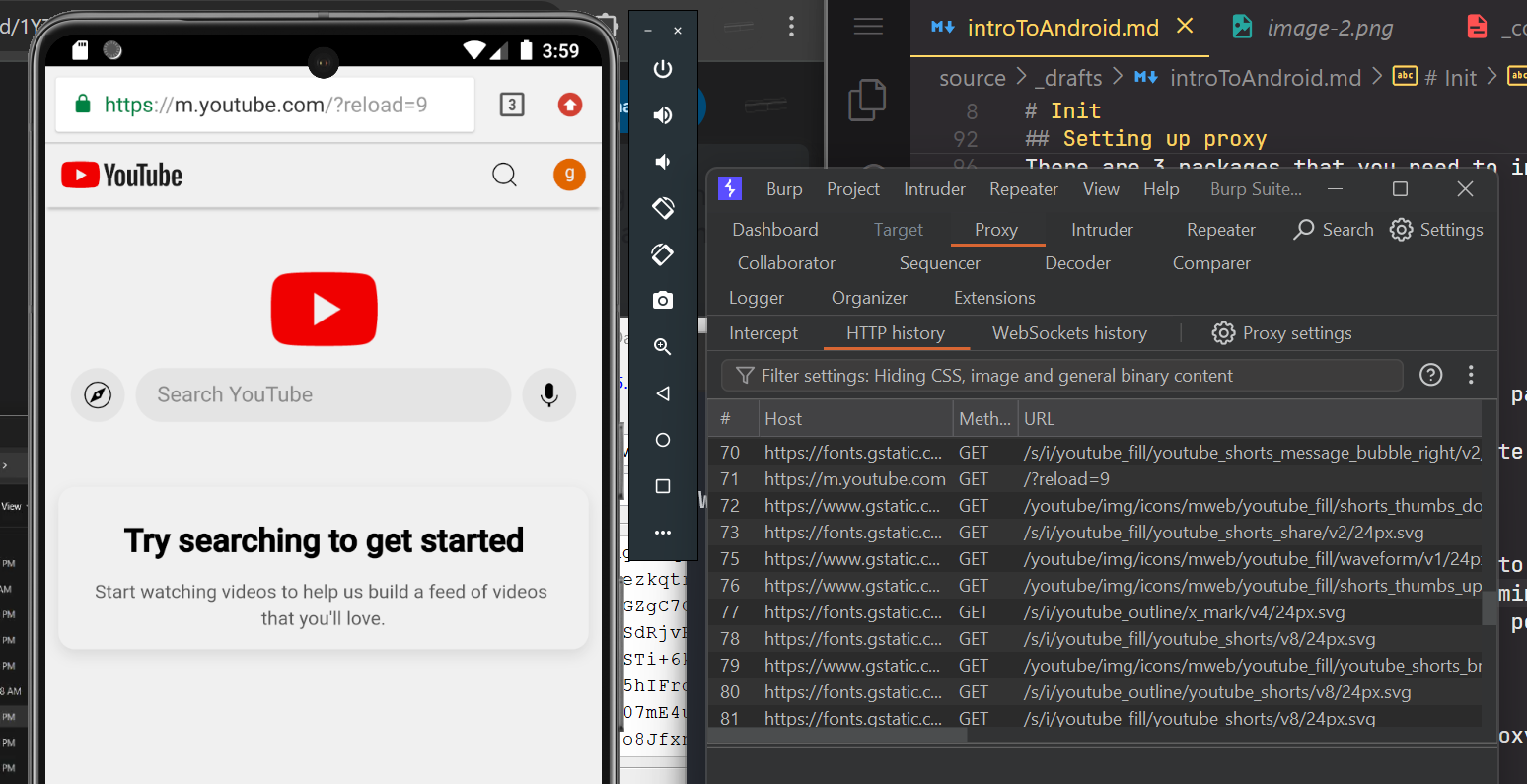Open the Intercept sub-tab
The image size is (1527, 784).
click(x=763, y=333)
